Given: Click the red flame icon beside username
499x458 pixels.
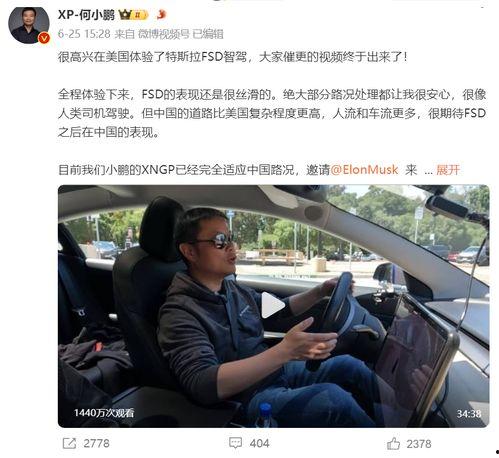Looking at the screenshot, I should click(161, 14).
